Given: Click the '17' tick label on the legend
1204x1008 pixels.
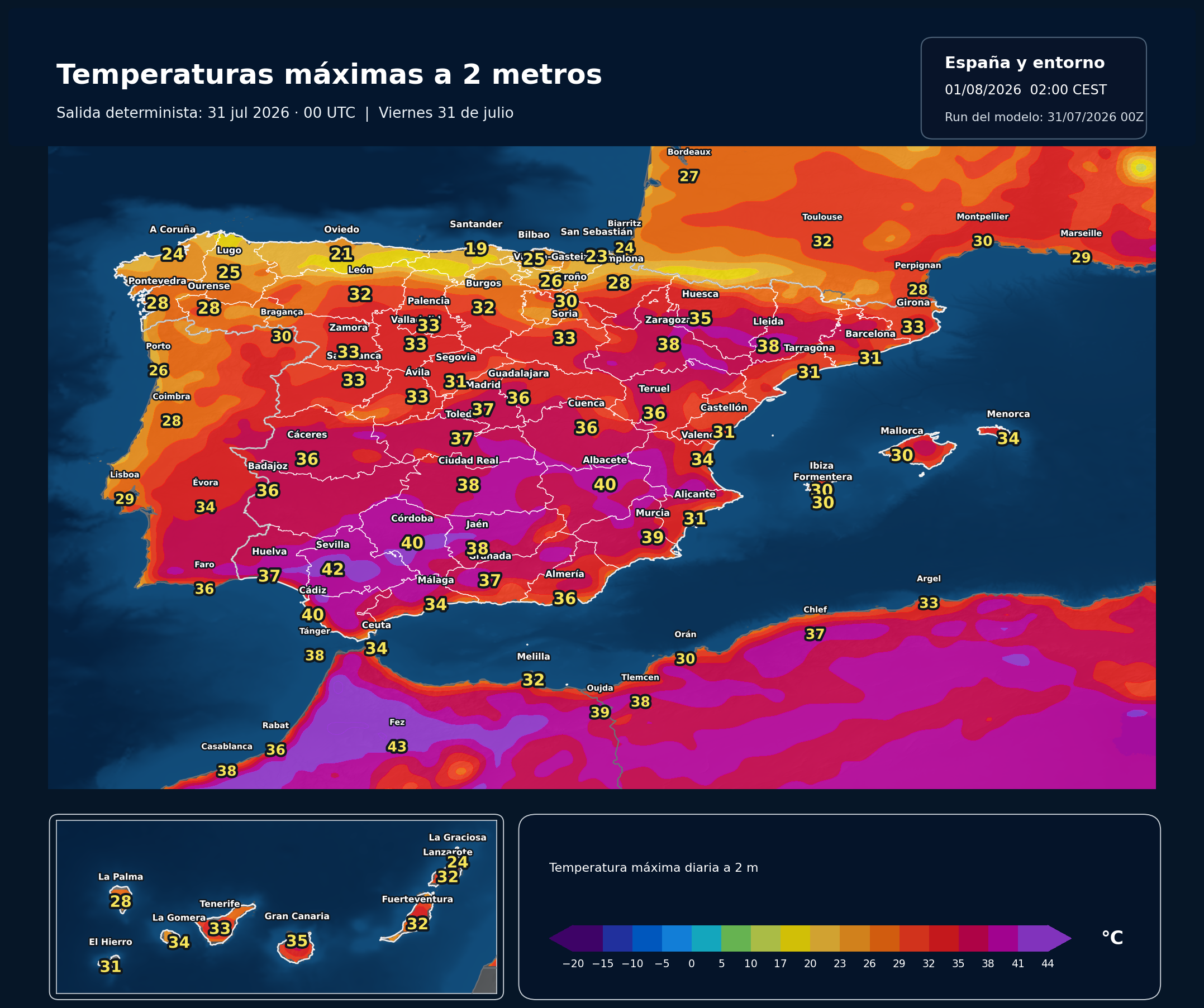Looking at the screenshot, I should (x=781, y=964).
